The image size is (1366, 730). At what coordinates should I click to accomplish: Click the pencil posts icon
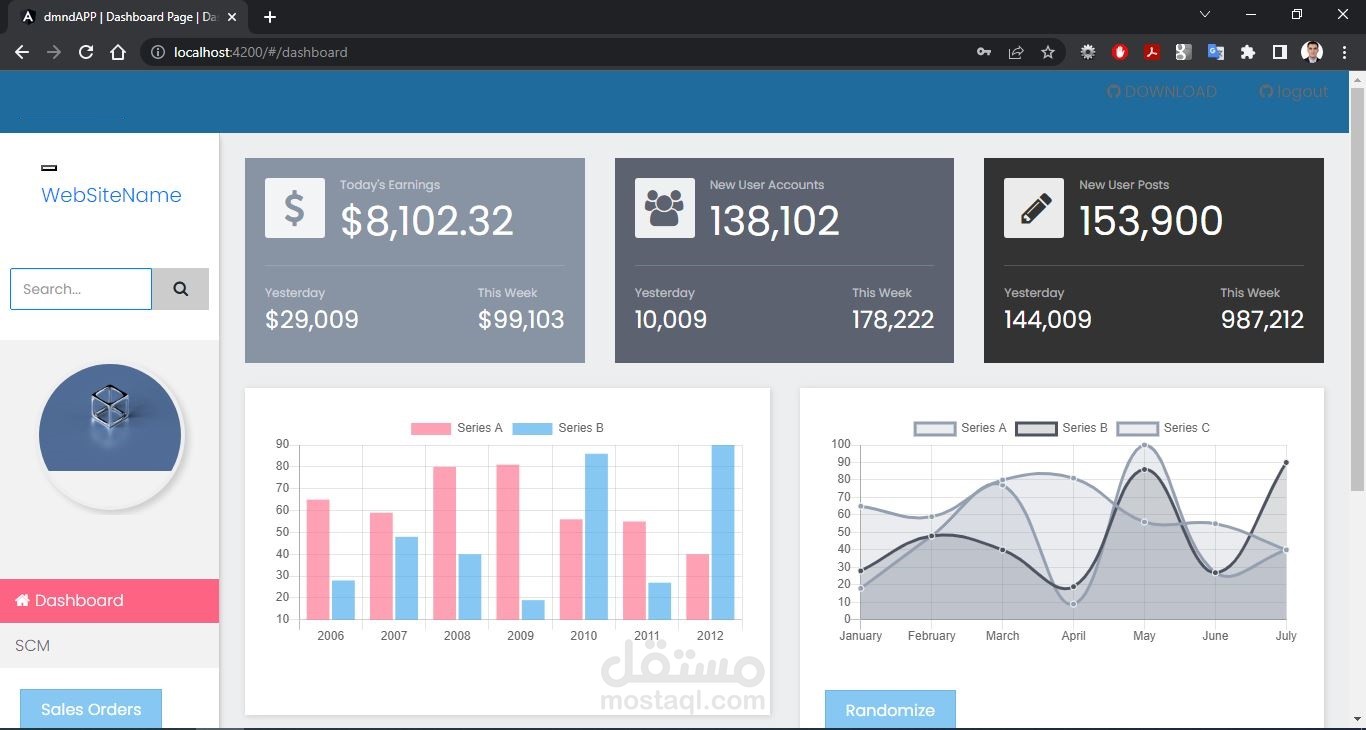(x=1034, y=208)
